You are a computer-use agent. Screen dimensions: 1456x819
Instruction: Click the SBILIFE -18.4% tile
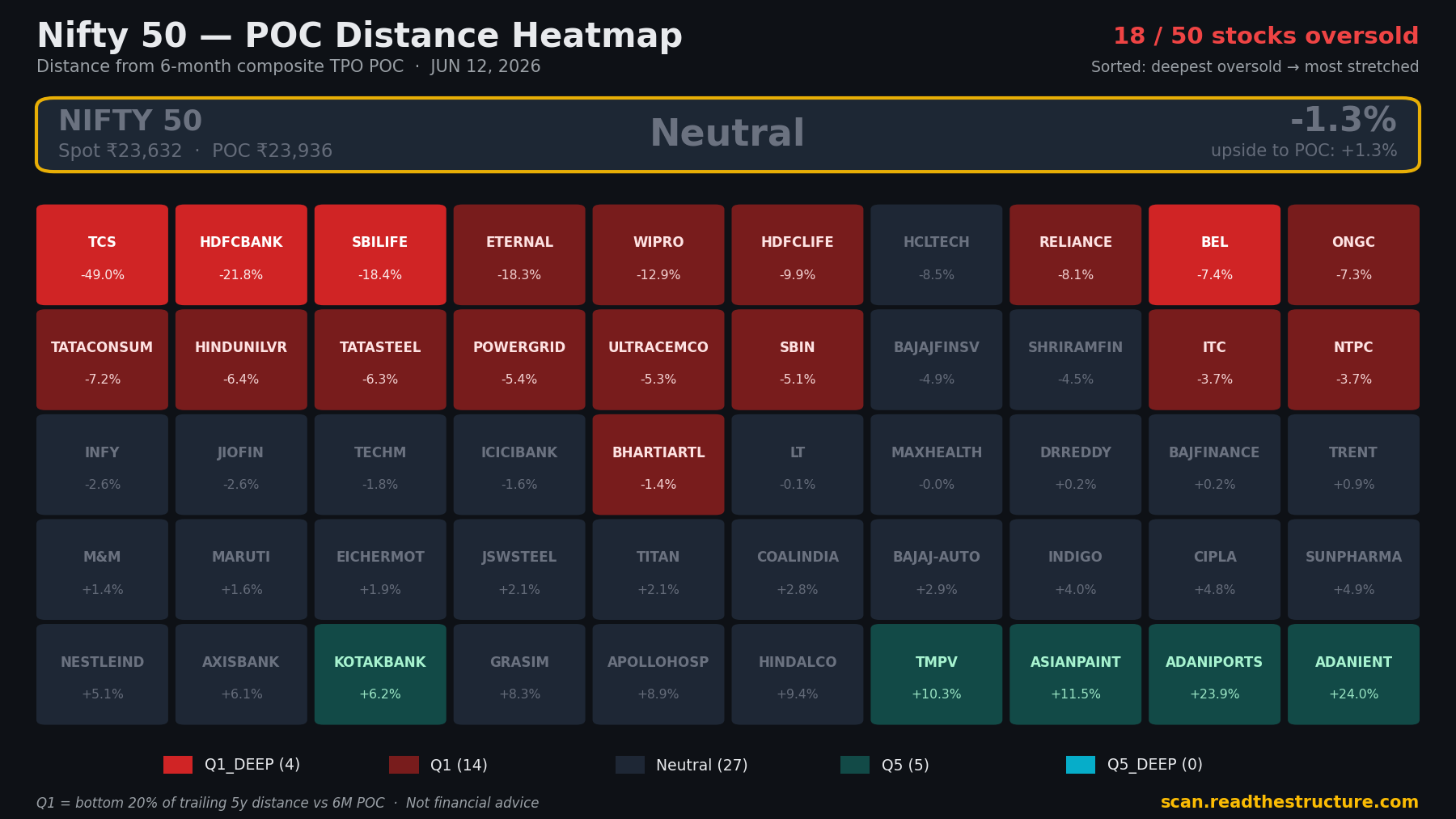click(x=380, y=255)
